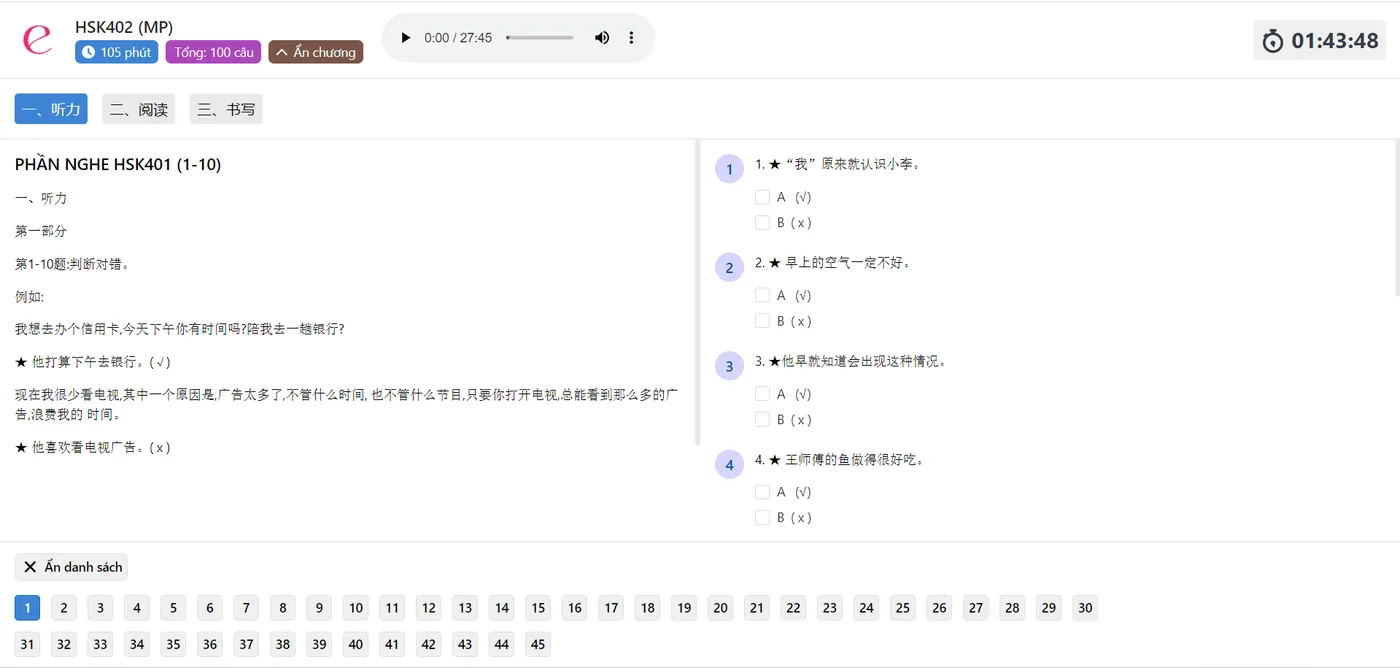Go to question 1 in navigator
The height and width of the screenshot is (668, 1400).
[x=27, y=608]
